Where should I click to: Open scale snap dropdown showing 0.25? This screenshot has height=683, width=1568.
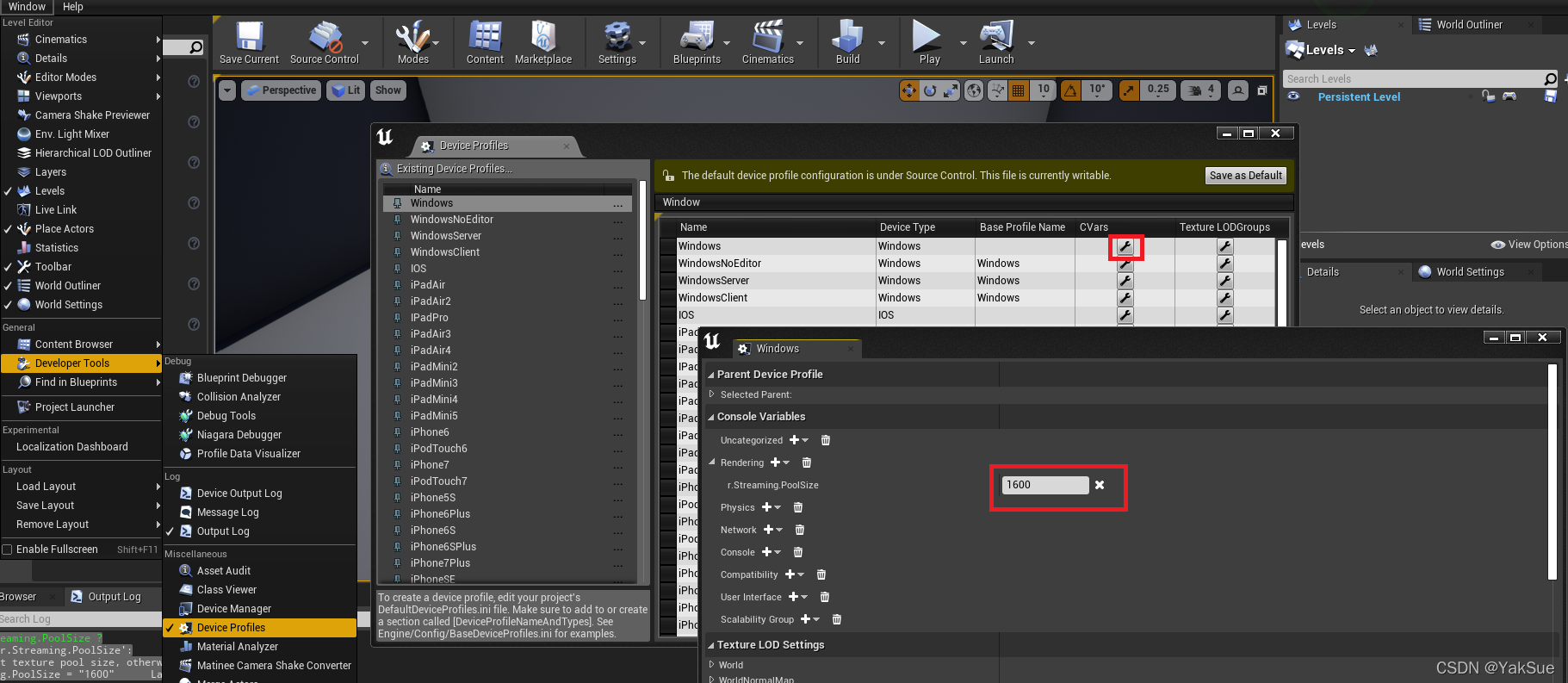tap(1158, 90)
